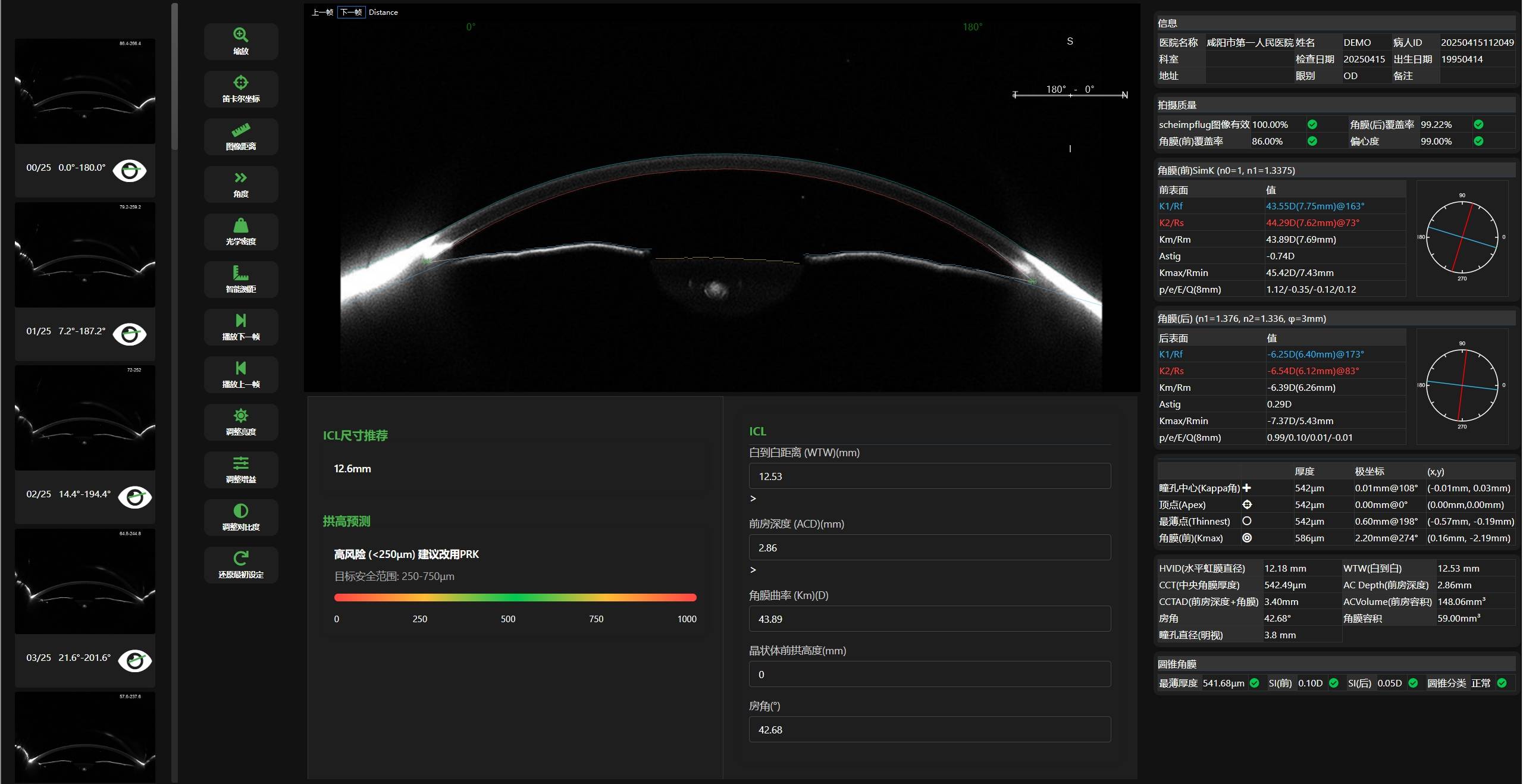Screen dimensions: 1523x784
Task: Play previous frame with 播放上一帧
Action: point(241,375)
